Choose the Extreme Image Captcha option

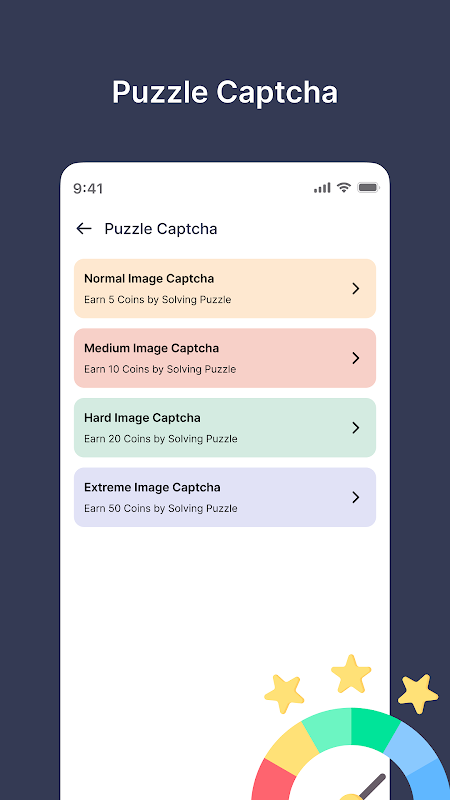coord(225,497)
